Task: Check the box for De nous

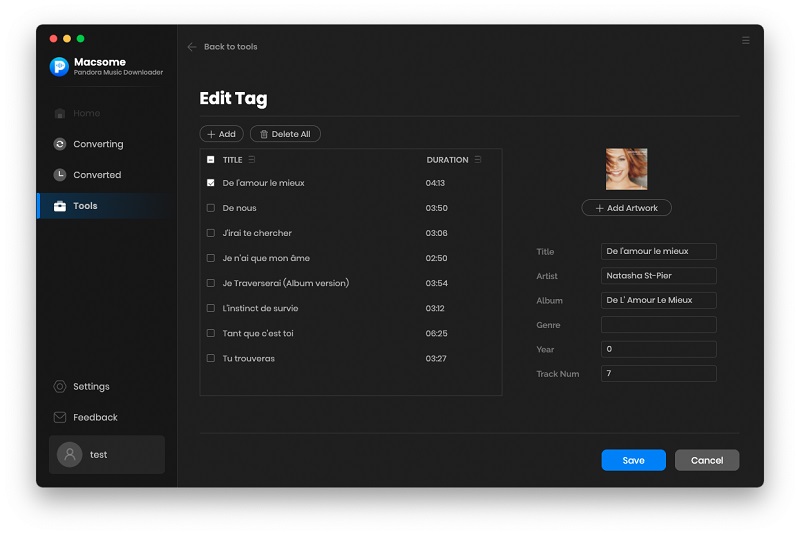Action: (211, 208)
